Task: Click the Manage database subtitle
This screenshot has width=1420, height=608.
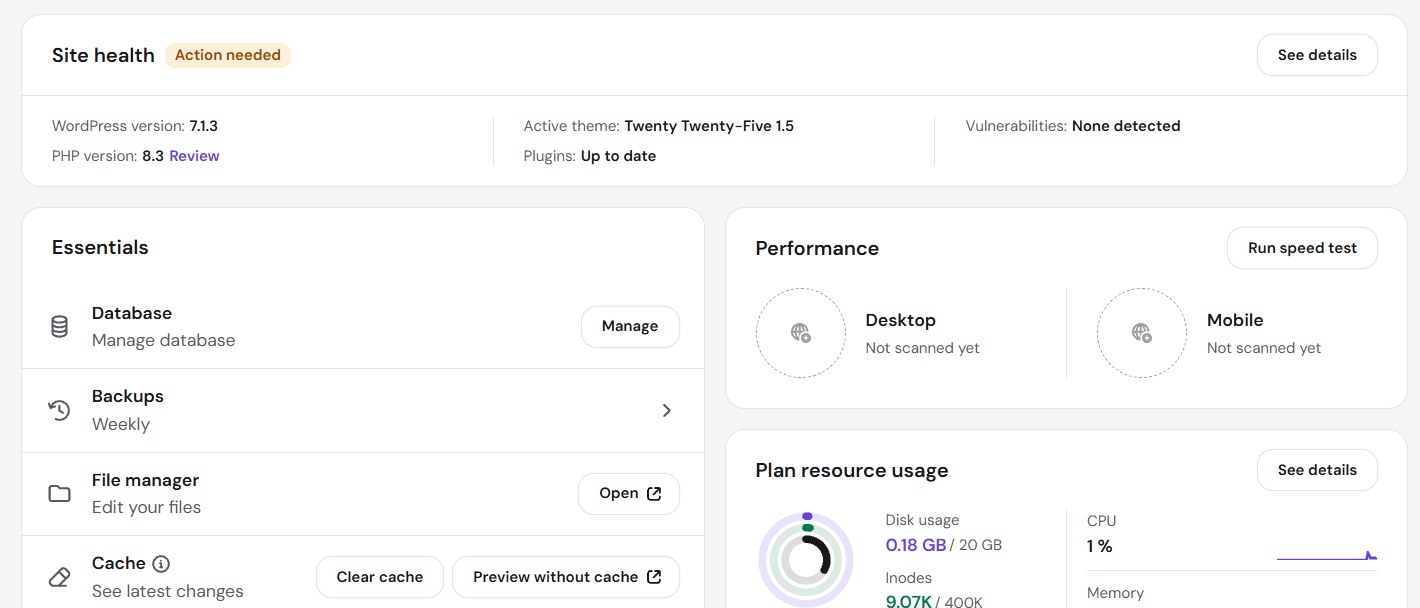Action: [x=164, y=340]
